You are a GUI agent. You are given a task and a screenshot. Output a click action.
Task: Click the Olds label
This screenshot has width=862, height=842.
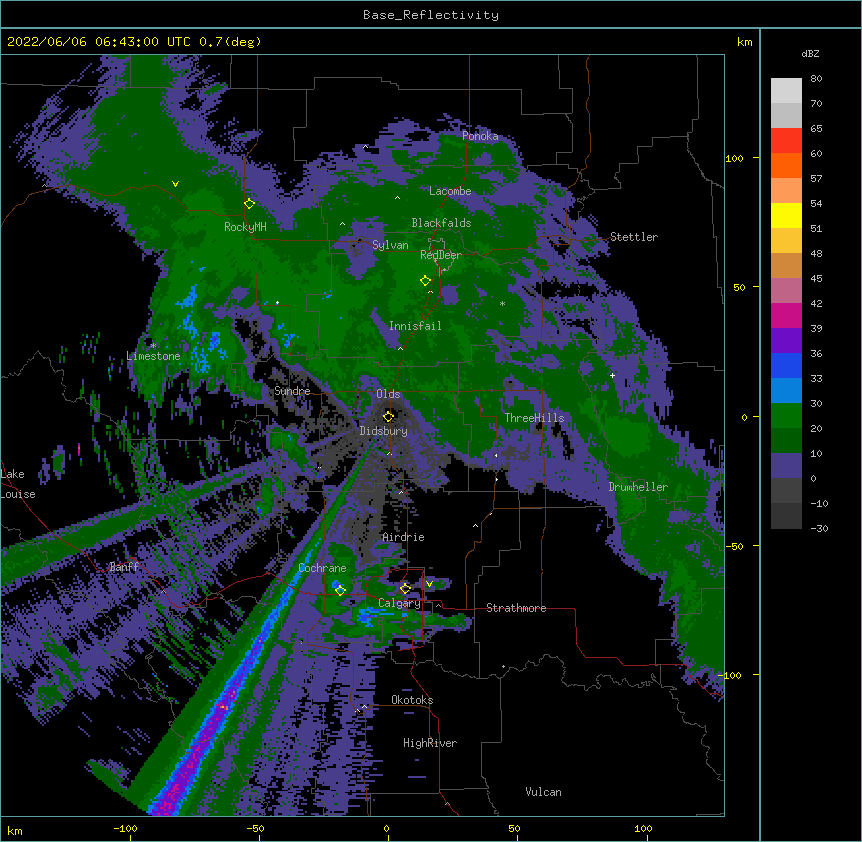(x=388, y=394)
